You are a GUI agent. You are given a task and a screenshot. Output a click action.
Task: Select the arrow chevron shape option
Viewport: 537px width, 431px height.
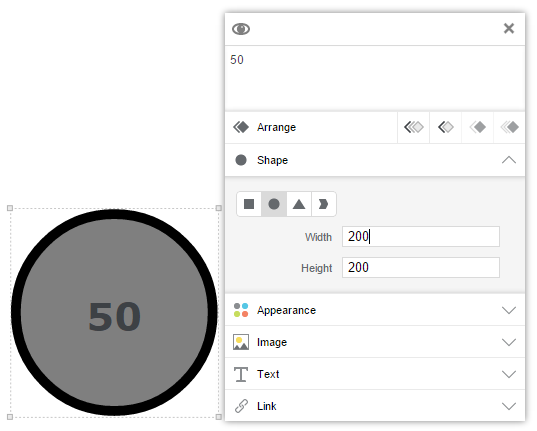324,204
